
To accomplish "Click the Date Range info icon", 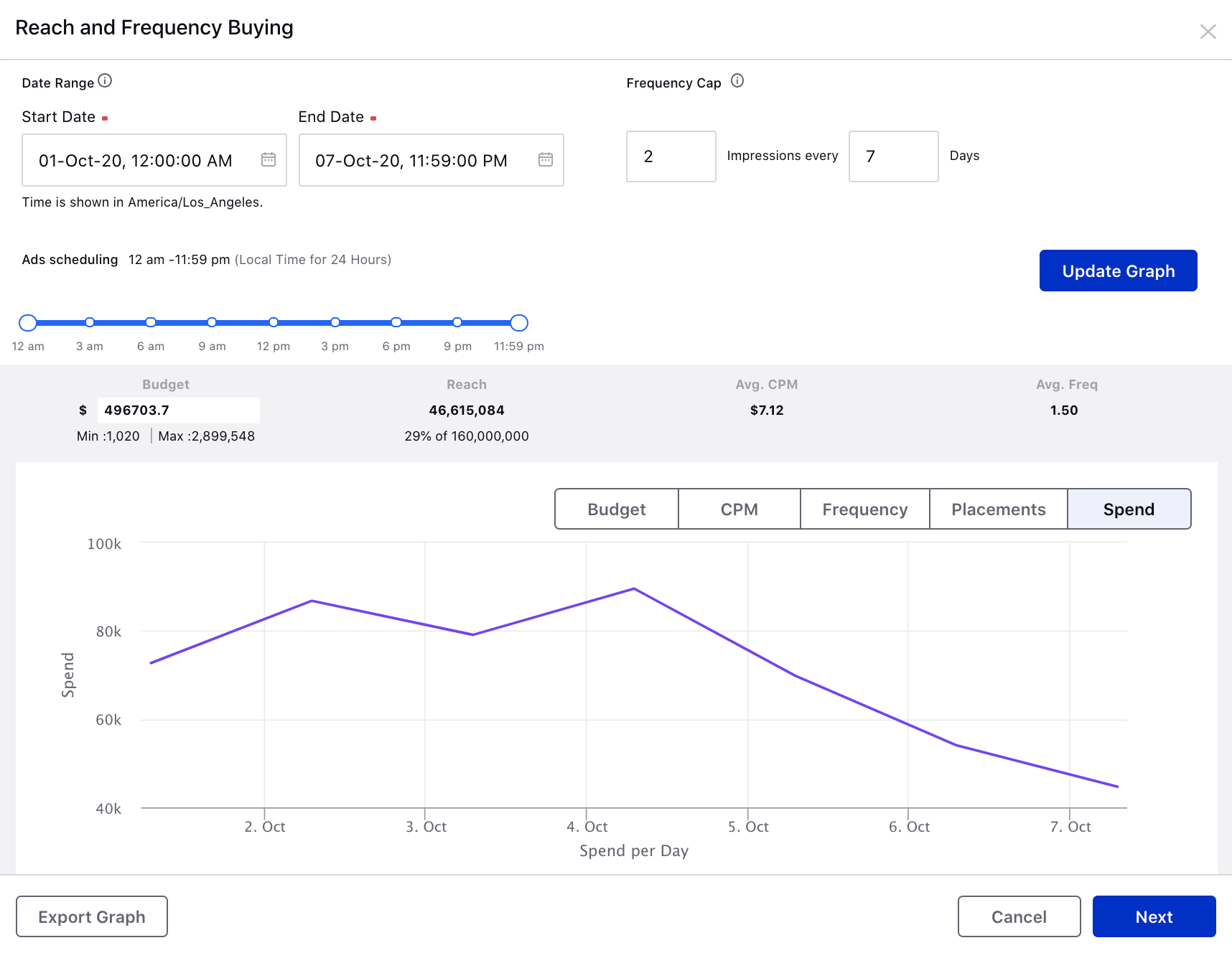I will coord(105,80).
